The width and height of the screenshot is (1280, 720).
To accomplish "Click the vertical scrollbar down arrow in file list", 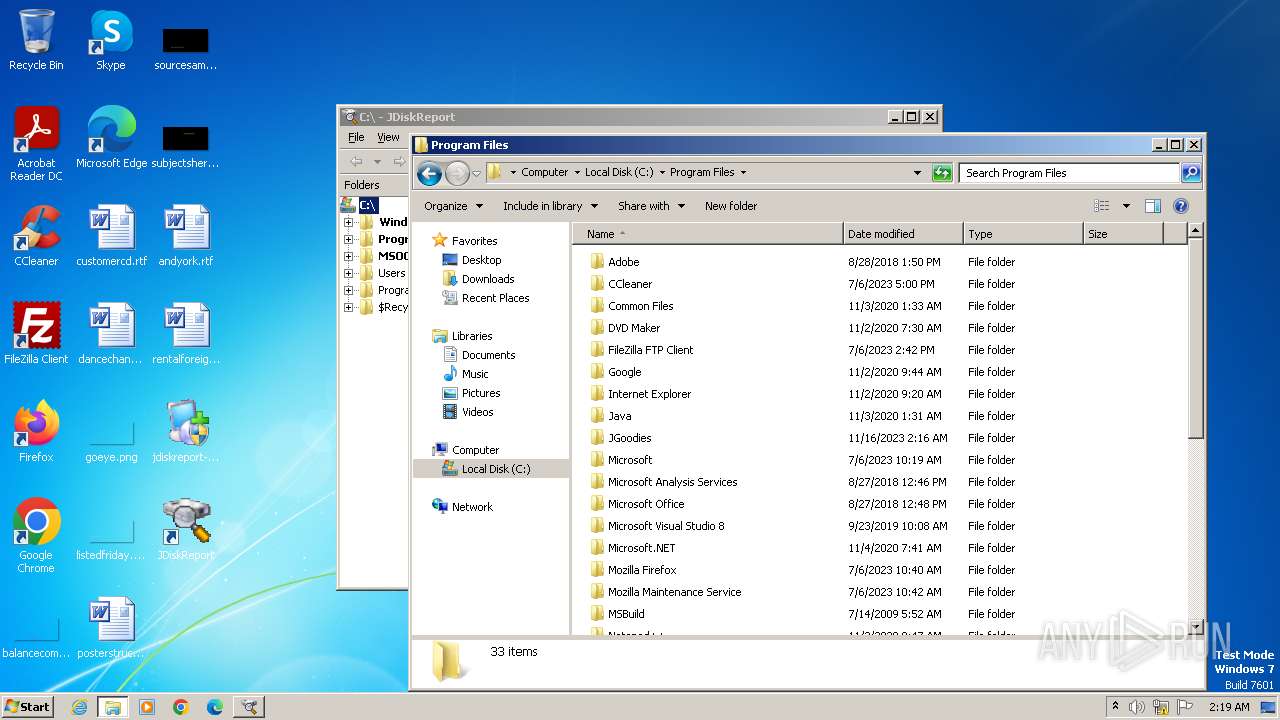I will coord(1195,627).
